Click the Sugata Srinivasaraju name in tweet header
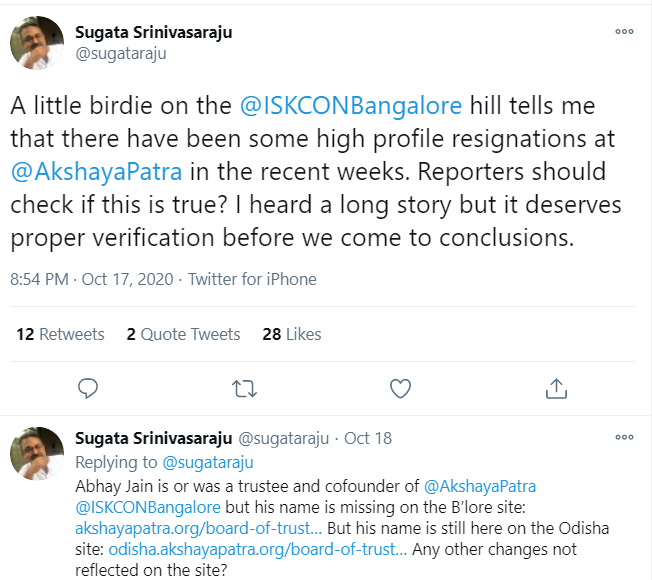Screen dimensions: 652x580 [154, 31]
